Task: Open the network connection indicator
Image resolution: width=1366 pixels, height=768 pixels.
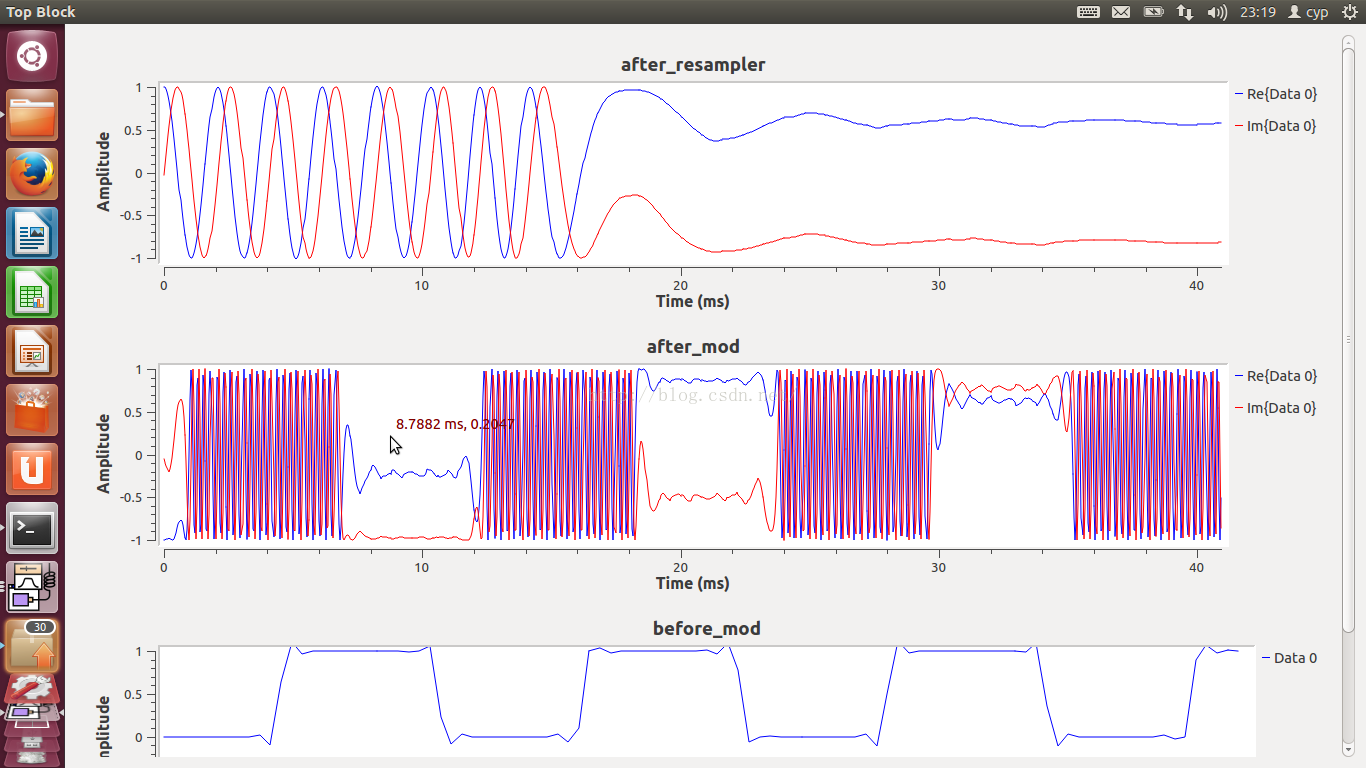Action: tap(1185, 12)
